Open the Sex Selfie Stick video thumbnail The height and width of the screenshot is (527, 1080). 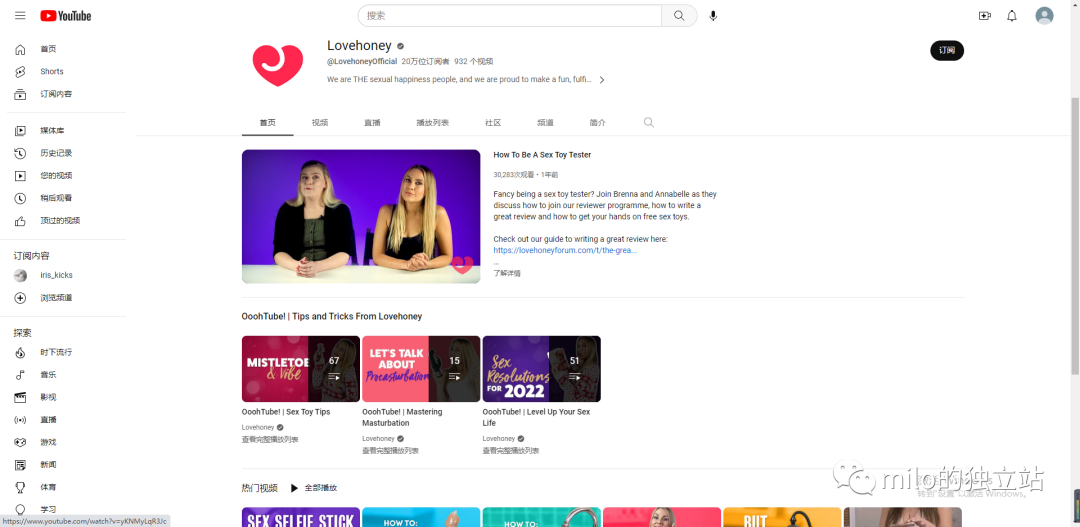(300, 517)
